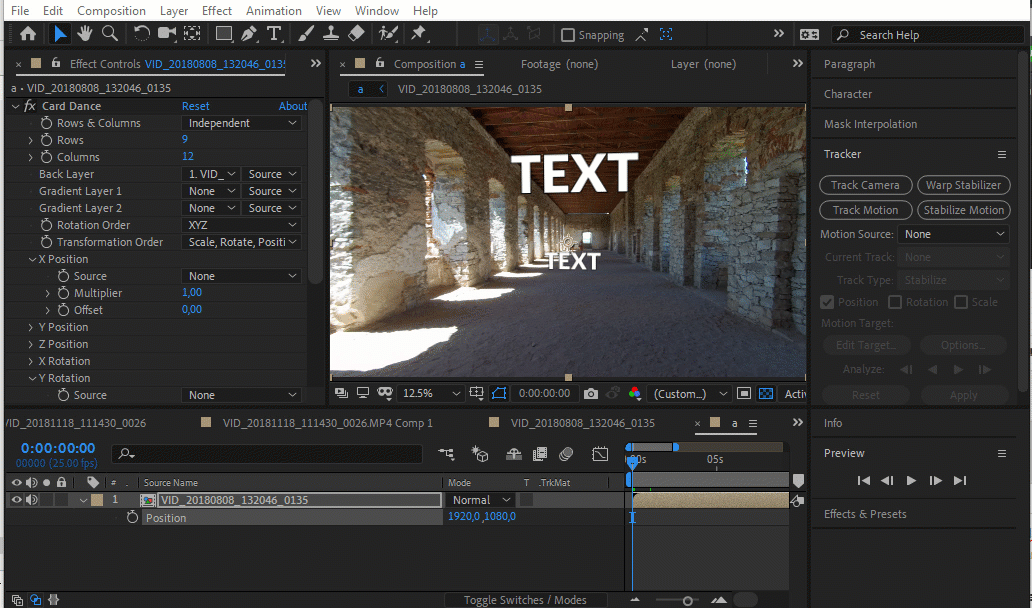Click the current time display field

pos(55,449)
